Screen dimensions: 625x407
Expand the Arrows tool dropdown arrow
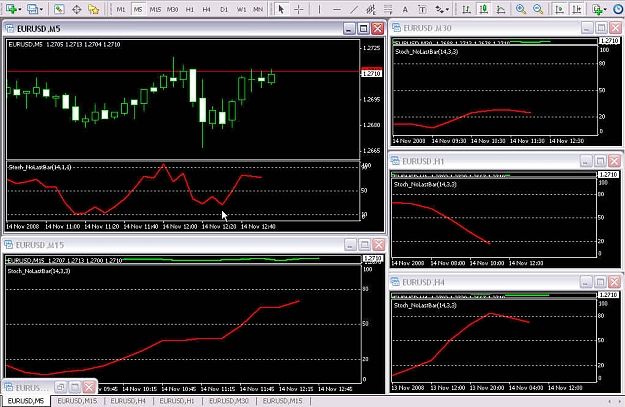[x=448, y=9]
